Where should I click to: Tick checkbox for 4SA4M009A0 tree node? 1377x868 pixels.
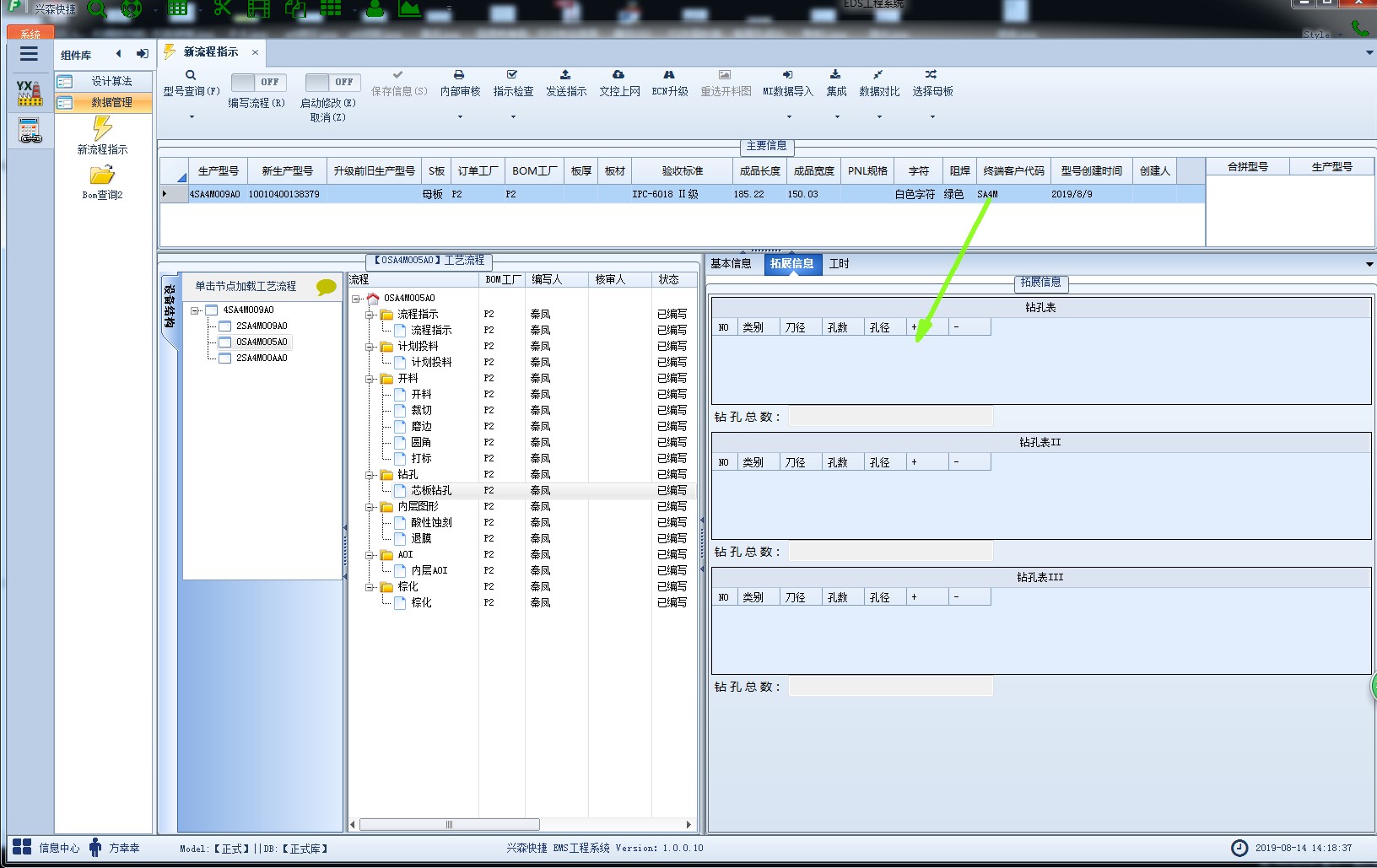click(x=212, y=310)
